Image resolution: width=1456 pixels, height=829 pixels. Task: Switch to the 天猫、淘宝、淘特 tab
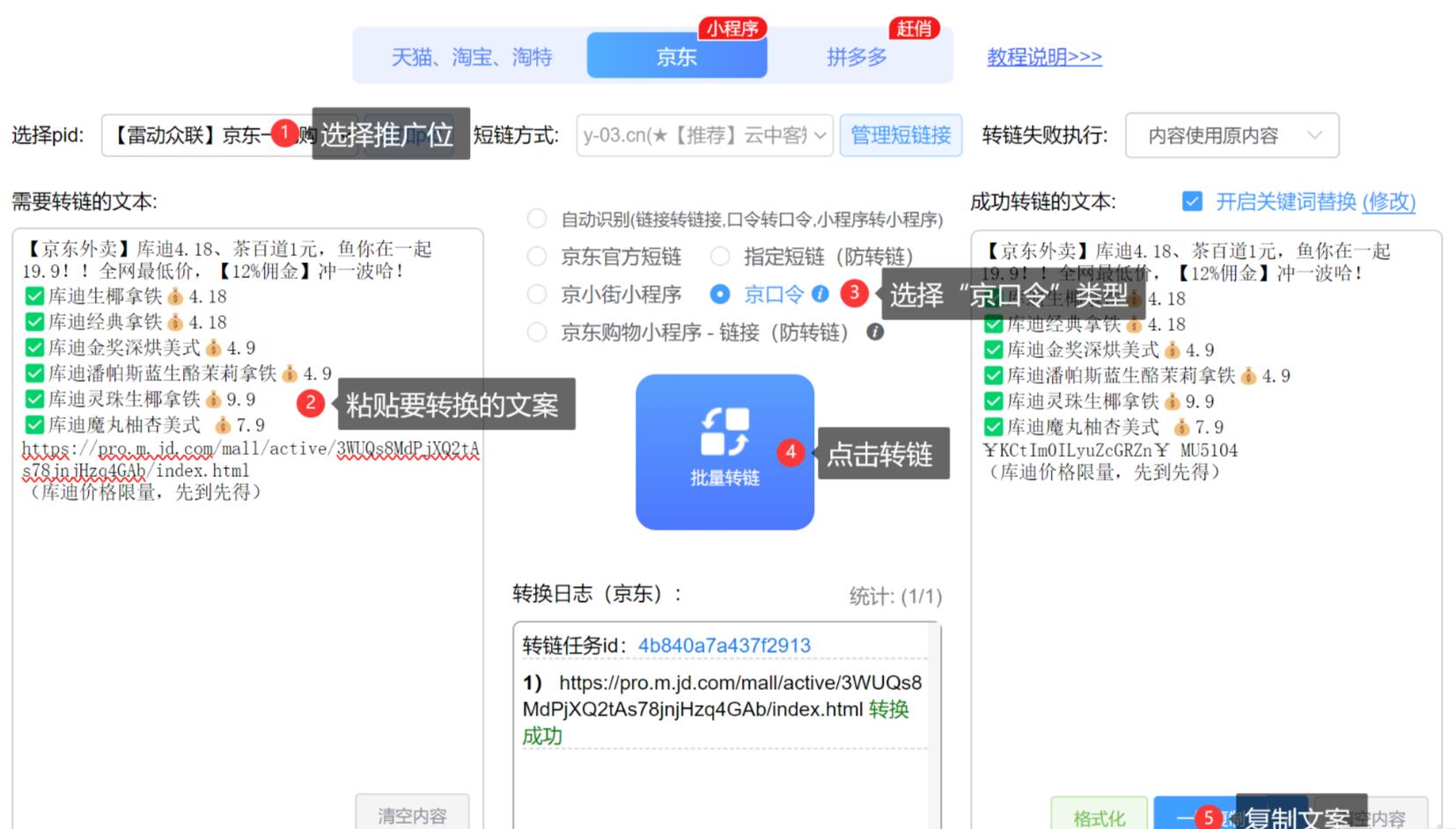pyautogui.click(x=471, y=57)
